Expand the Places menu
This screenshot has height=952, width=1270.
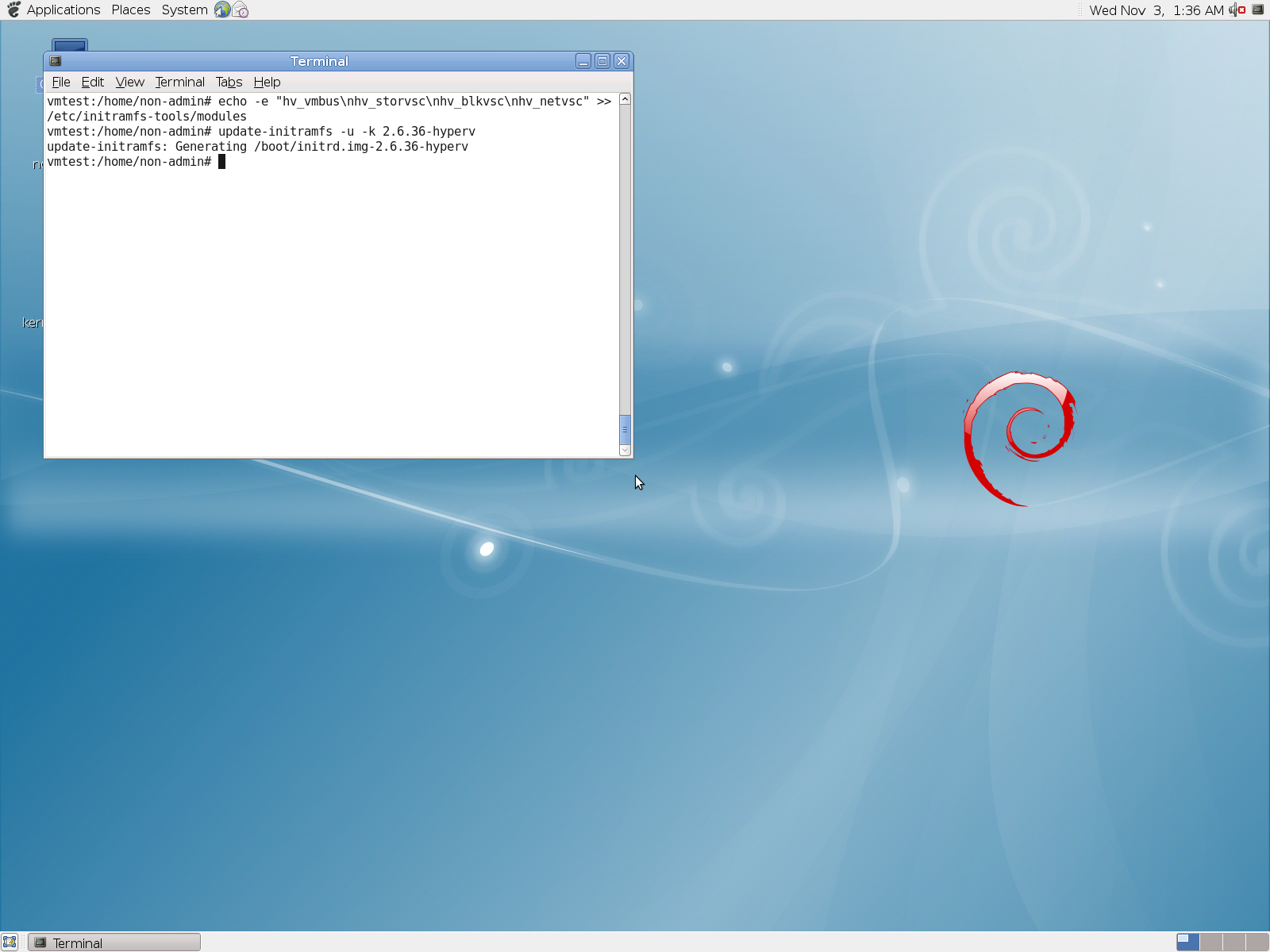[131, 10]
